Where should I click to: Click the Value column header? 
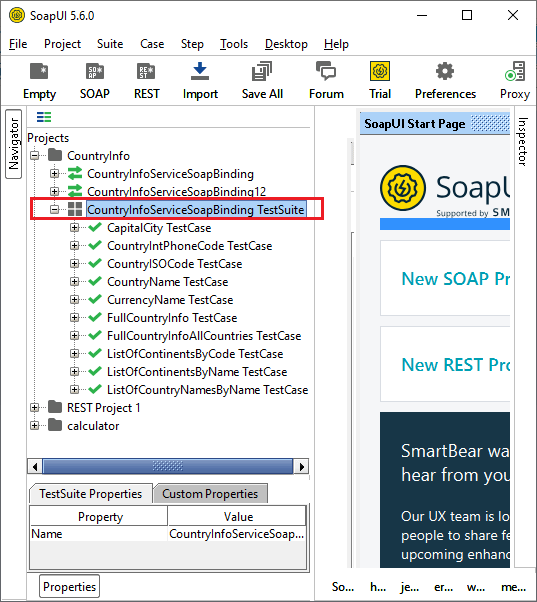point(237,516)
